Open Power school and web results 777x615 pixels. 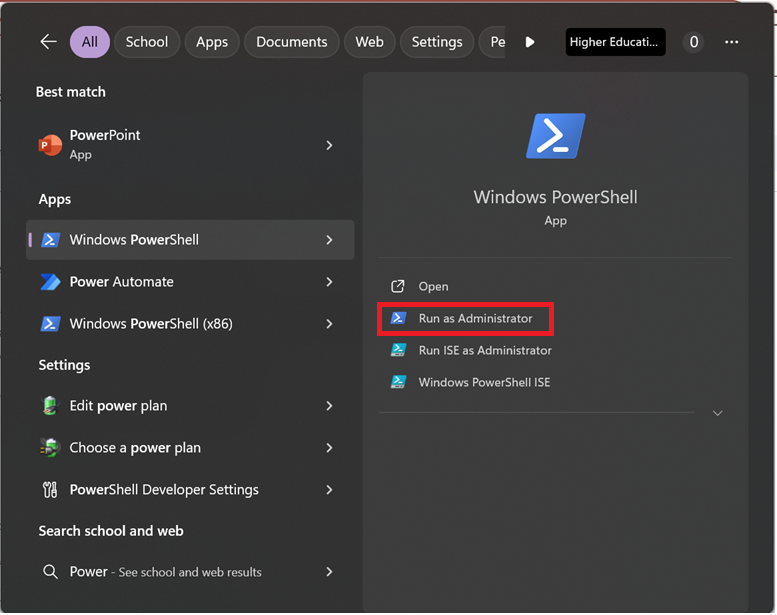coord(190,572)
